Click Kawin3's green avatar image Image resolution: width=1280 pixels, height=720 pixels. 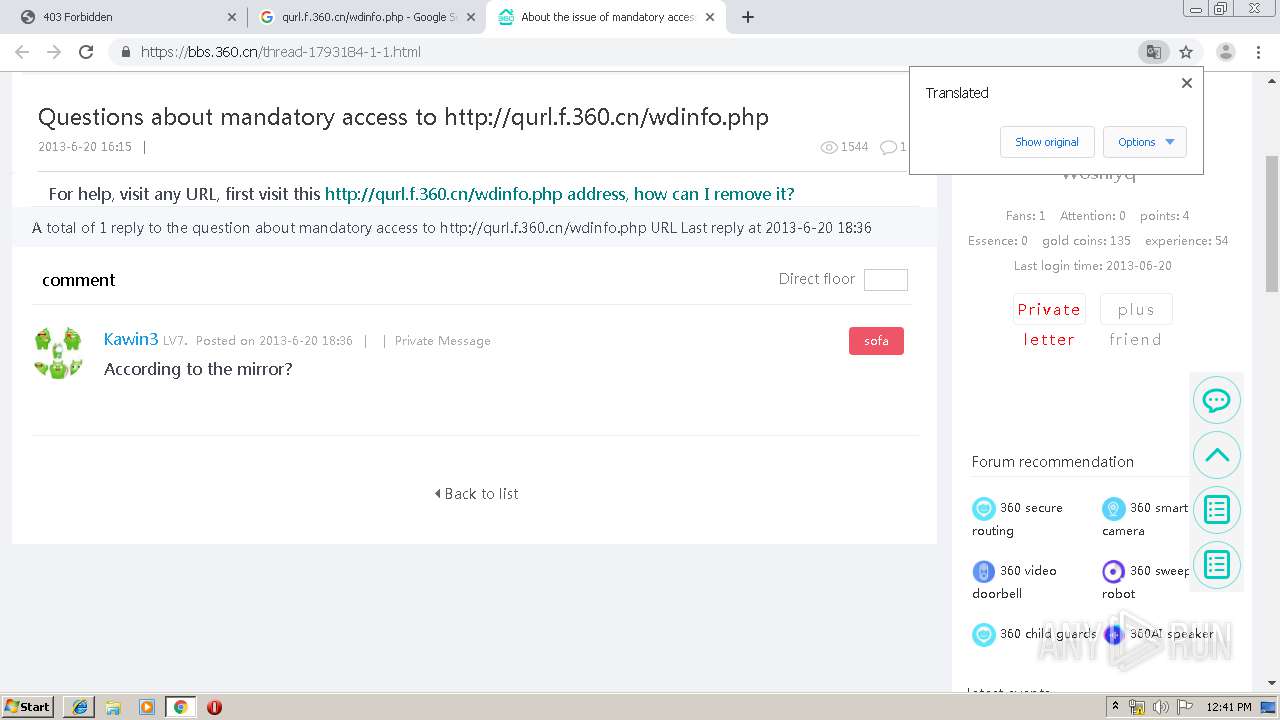[58, 353]
